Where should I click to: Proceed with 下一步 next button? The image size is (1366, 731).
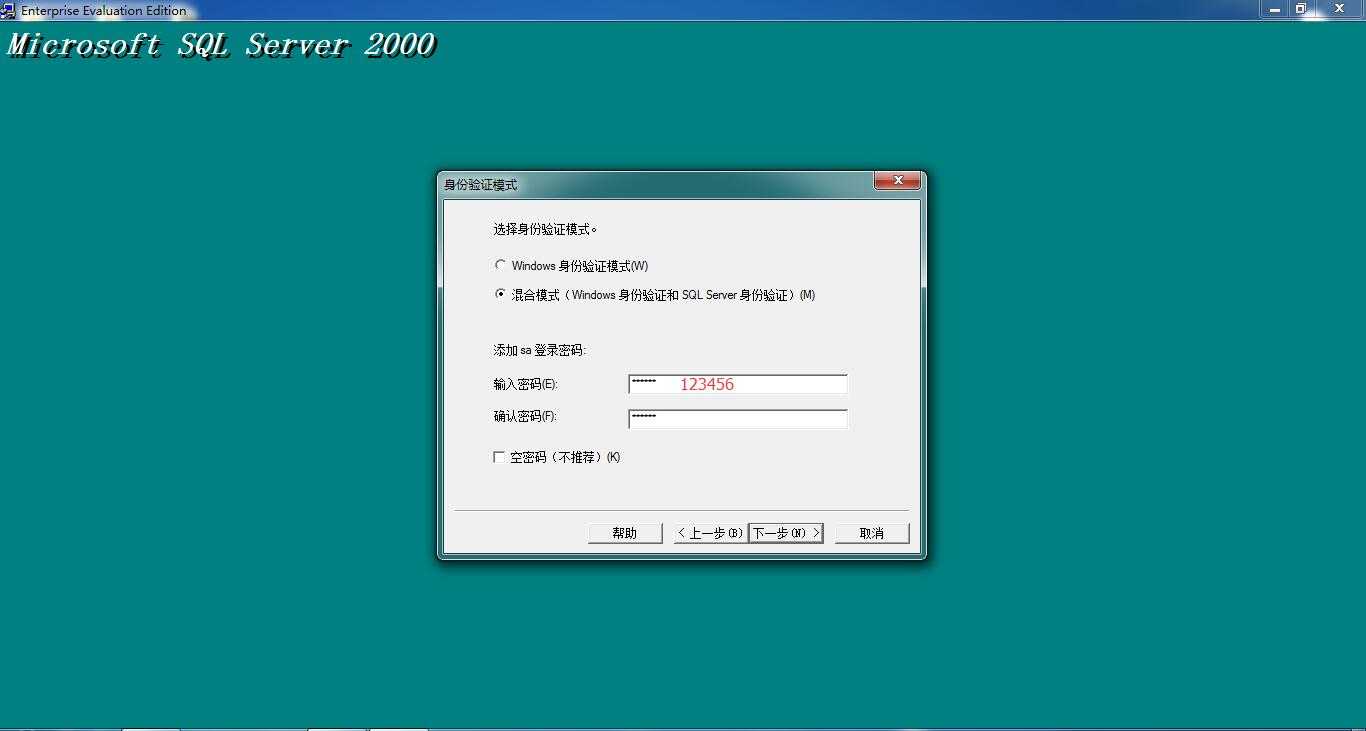point(786,533)
